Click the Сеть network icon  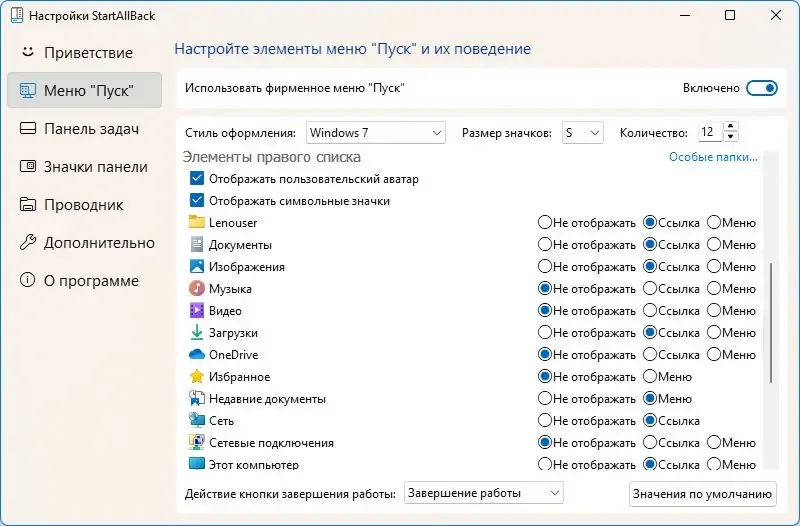196,421
